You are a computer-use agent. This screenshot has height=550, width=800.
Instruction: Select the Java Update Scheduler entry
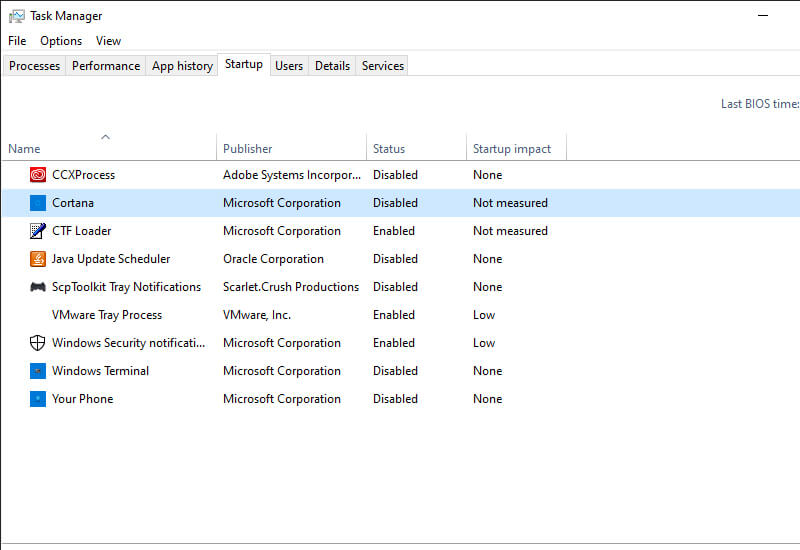pos(111,259)
